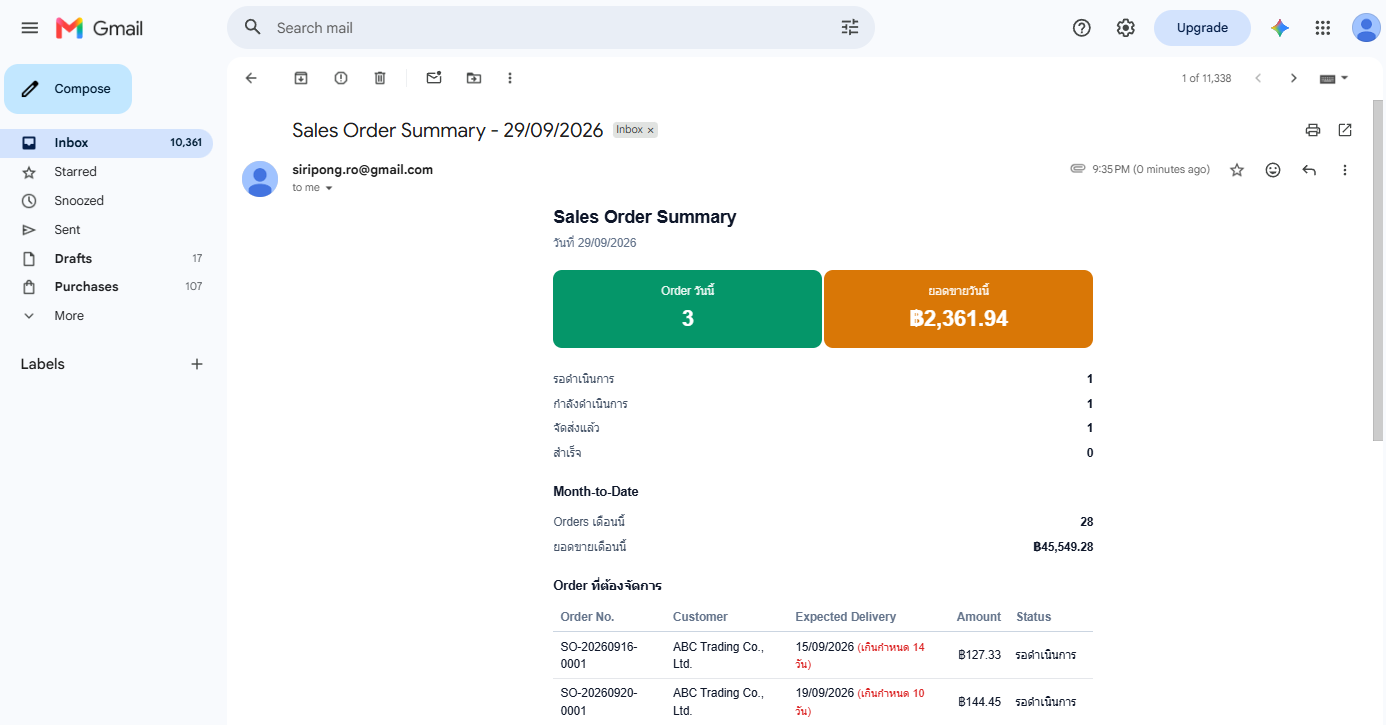
Task: Reply to the email
Action: pos(1309,170)
